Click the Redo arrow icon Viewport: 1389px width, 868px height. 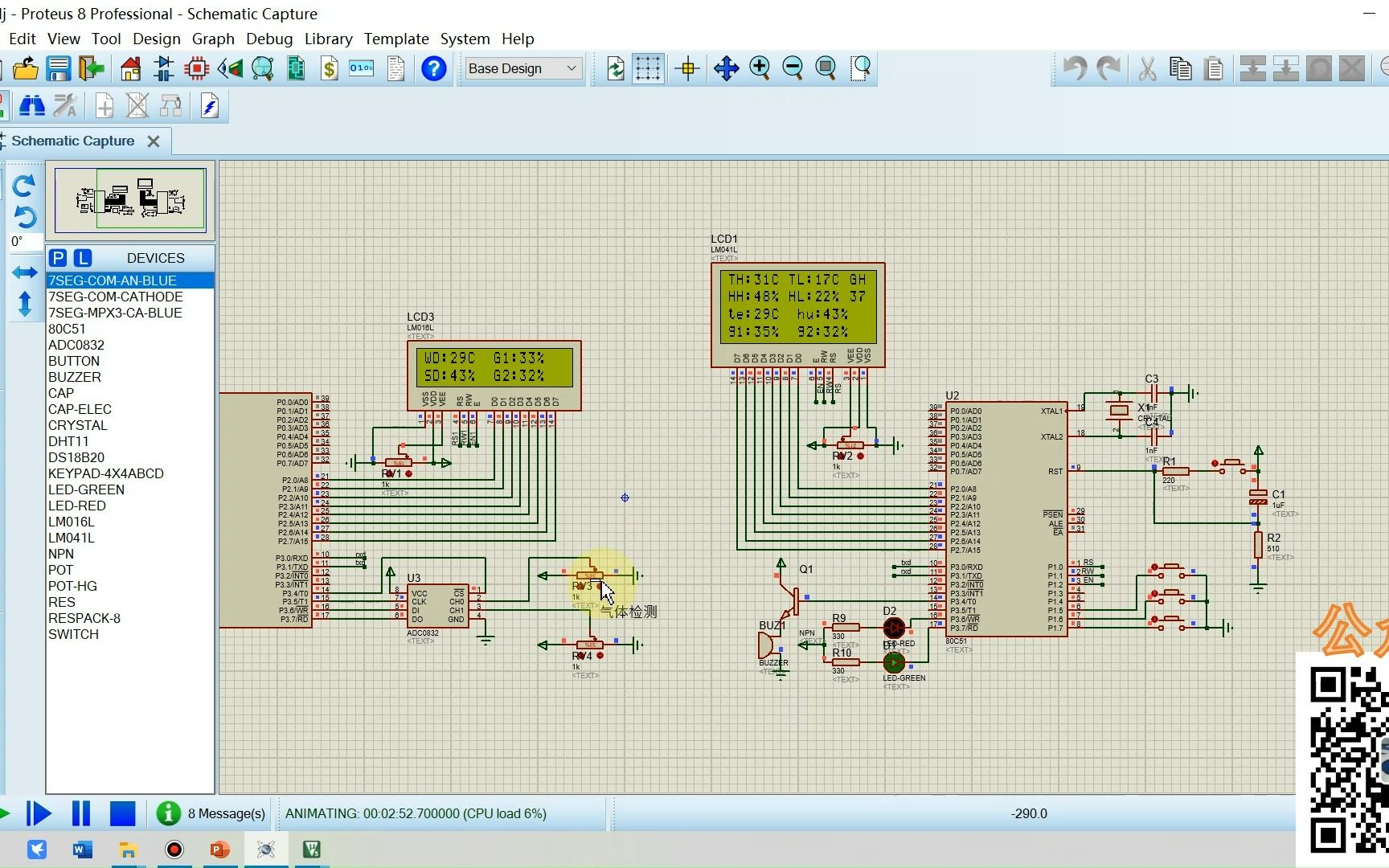coord(1108,68)
